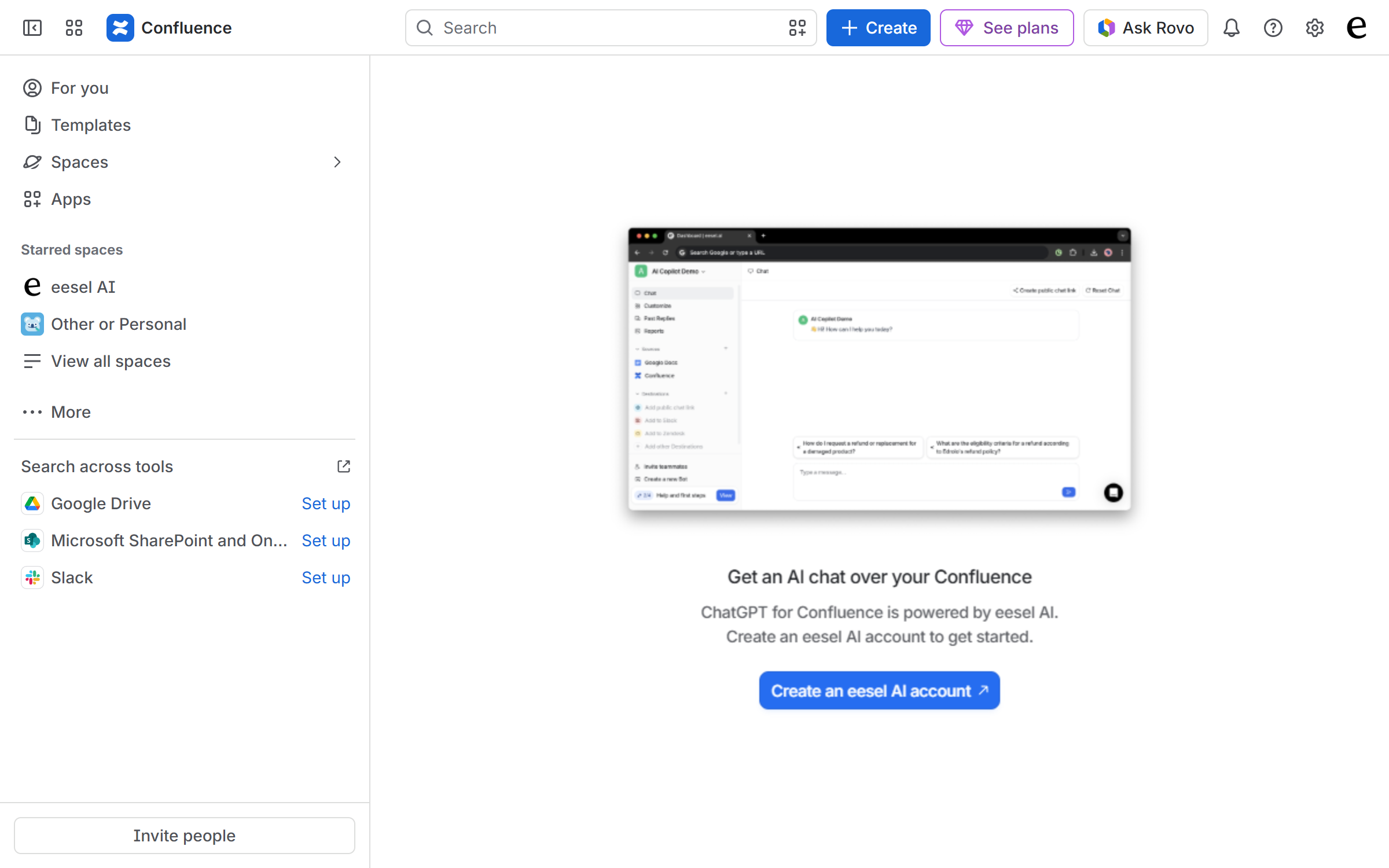Image resolution: width=1389 pixels, height=868 pixels.
Task: Open notifications bell
Action: click(x=1232, y=28)
